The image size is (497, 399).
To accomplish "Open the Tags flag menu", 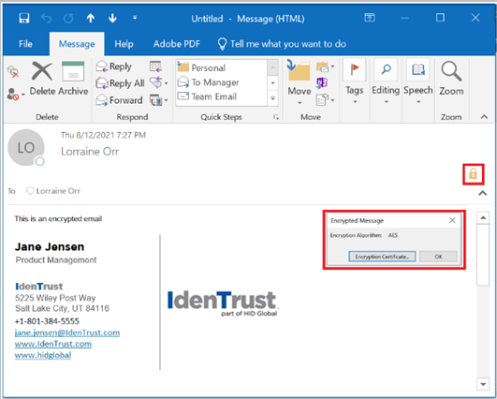I will point(354,81).
